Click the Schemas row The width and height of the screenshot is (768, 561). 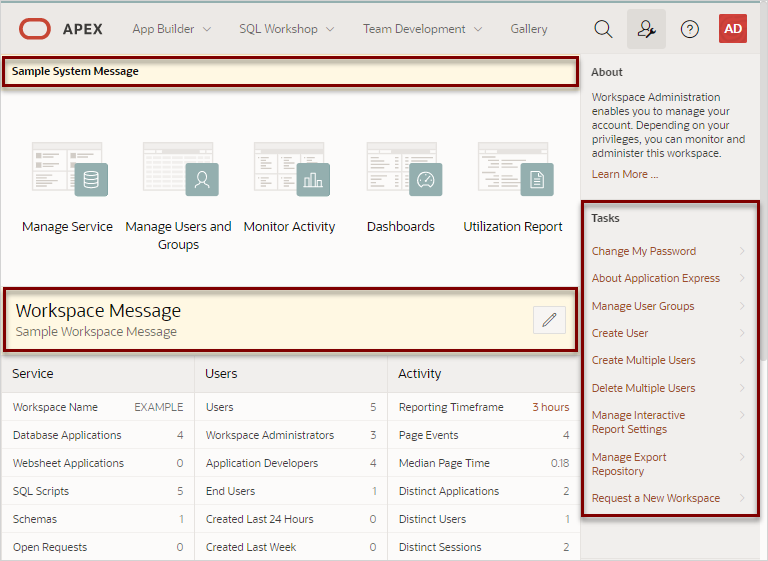click(x=98, y=519)
